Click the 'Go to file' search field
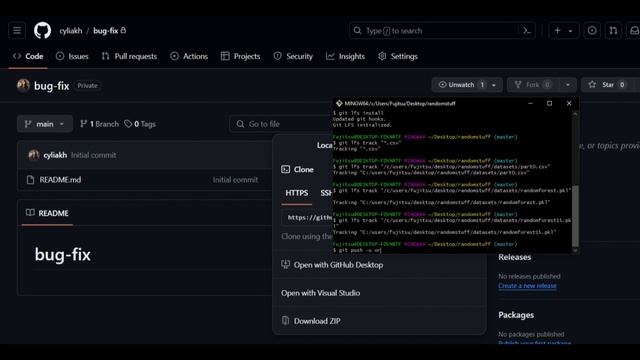Screen dimensions: 640x360 (281, 124)
